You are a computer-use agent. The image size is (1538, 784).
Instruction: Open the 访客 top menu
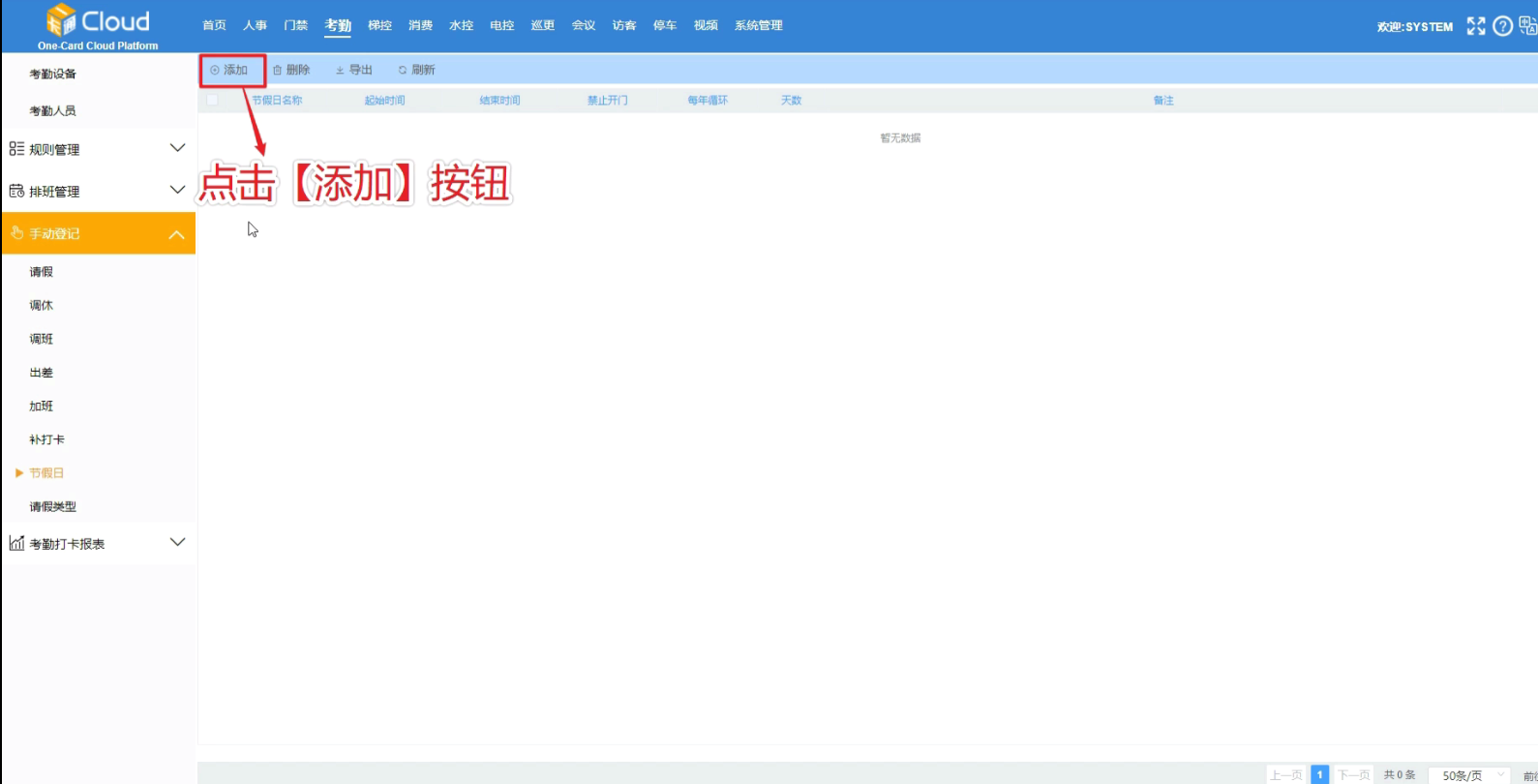pyautogui.click(x=624, y=25)
